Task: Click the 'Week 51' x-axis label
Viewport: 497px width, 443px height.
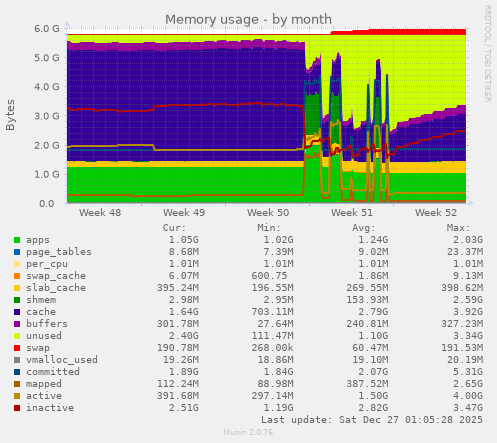Action: (352, 213)
